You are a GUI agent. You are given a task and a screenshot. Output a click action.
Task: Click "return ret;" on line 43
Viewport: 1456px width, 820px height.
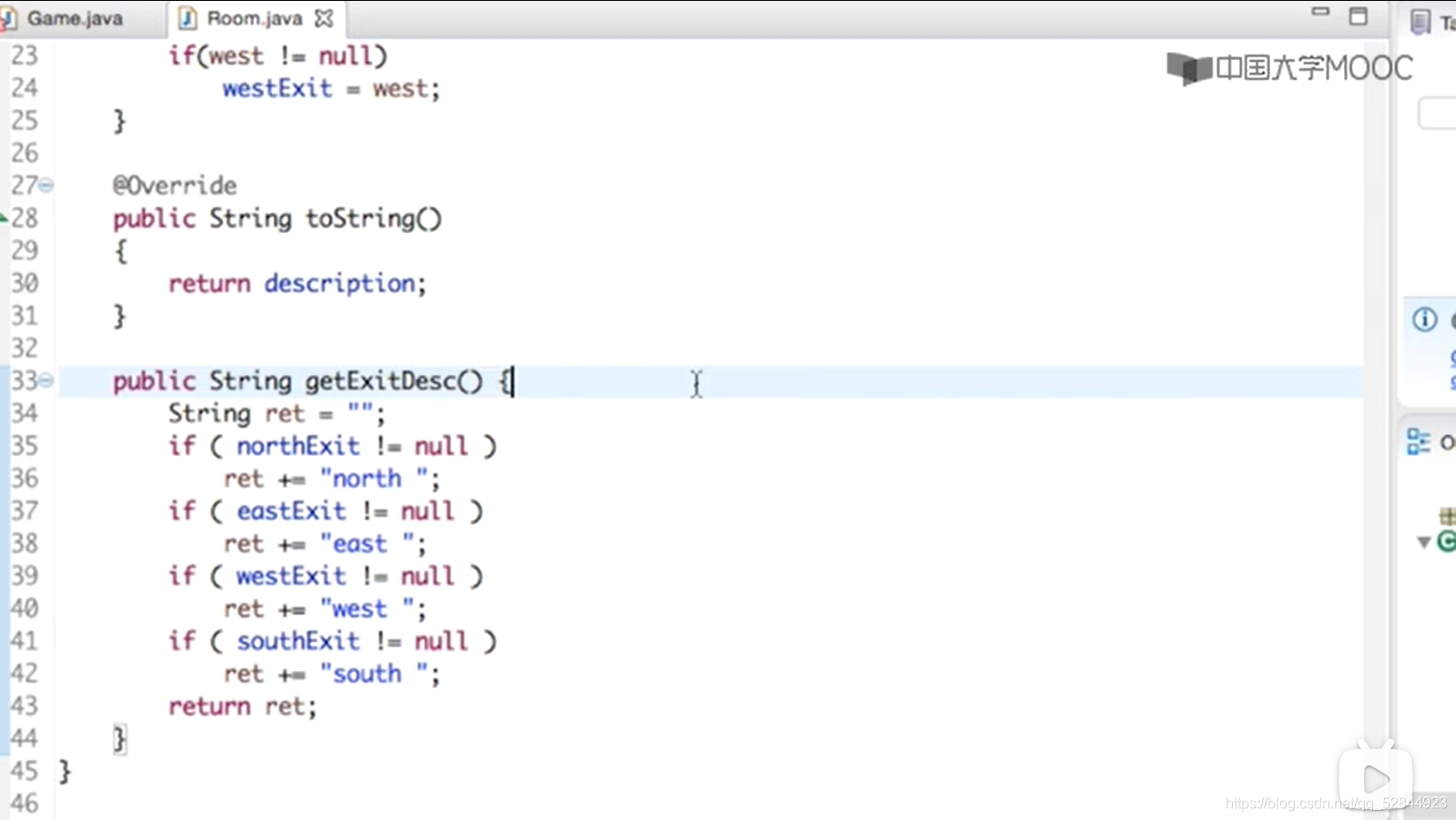coord(242,706)
